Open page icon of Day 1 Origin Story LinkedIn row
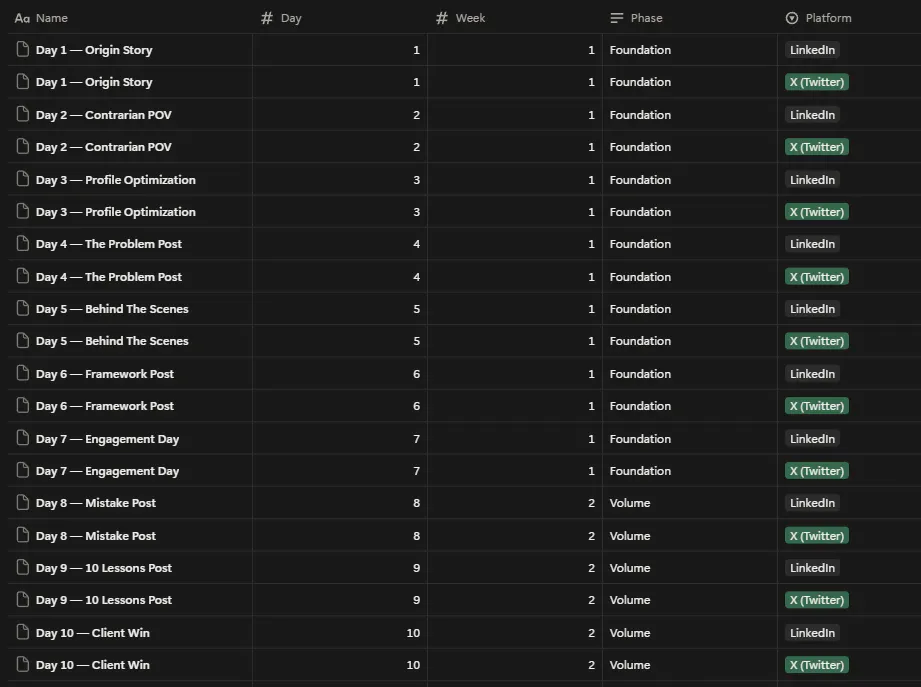Screen dimensions: 921x687 (x=22, y=49)
